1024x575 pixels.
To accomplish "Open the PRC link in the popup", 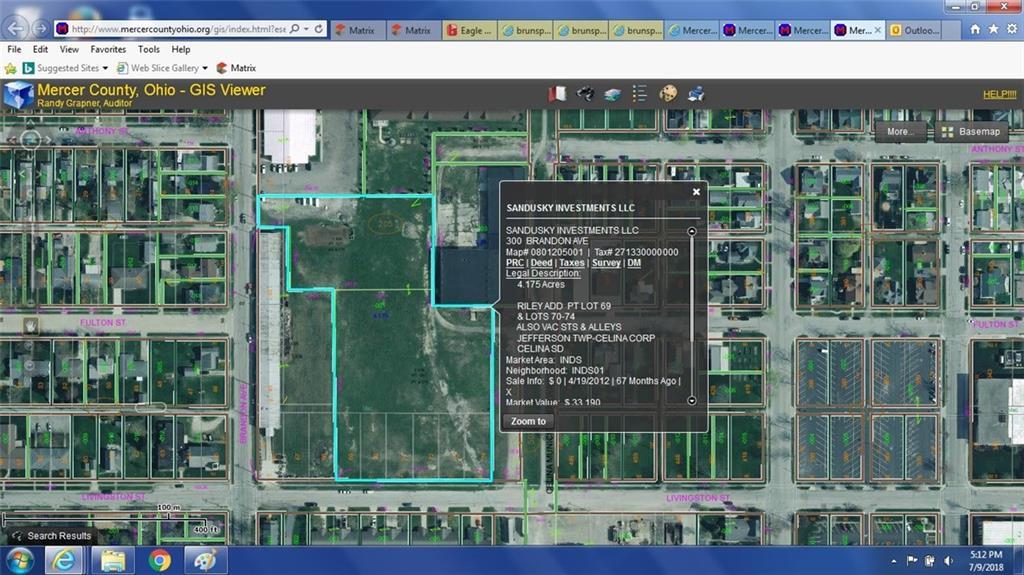I will (515, 263).
